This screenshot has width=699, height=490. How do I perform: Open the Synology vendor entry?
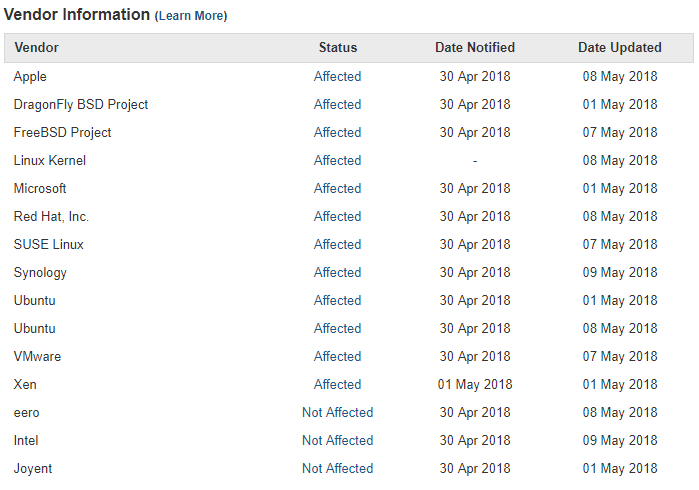point(40,272)
